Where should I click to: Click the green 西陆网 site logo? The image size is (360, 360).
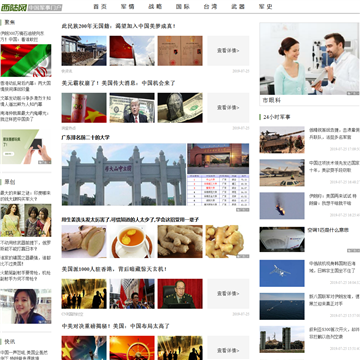tap(14, 7)
